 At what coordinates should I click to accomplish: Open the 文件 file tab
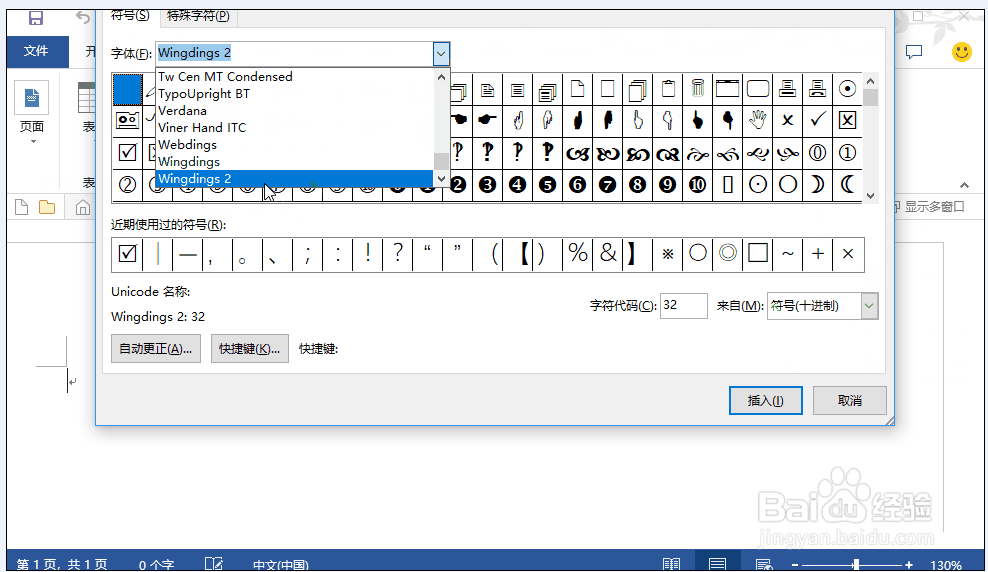click(x=37, y=51)
